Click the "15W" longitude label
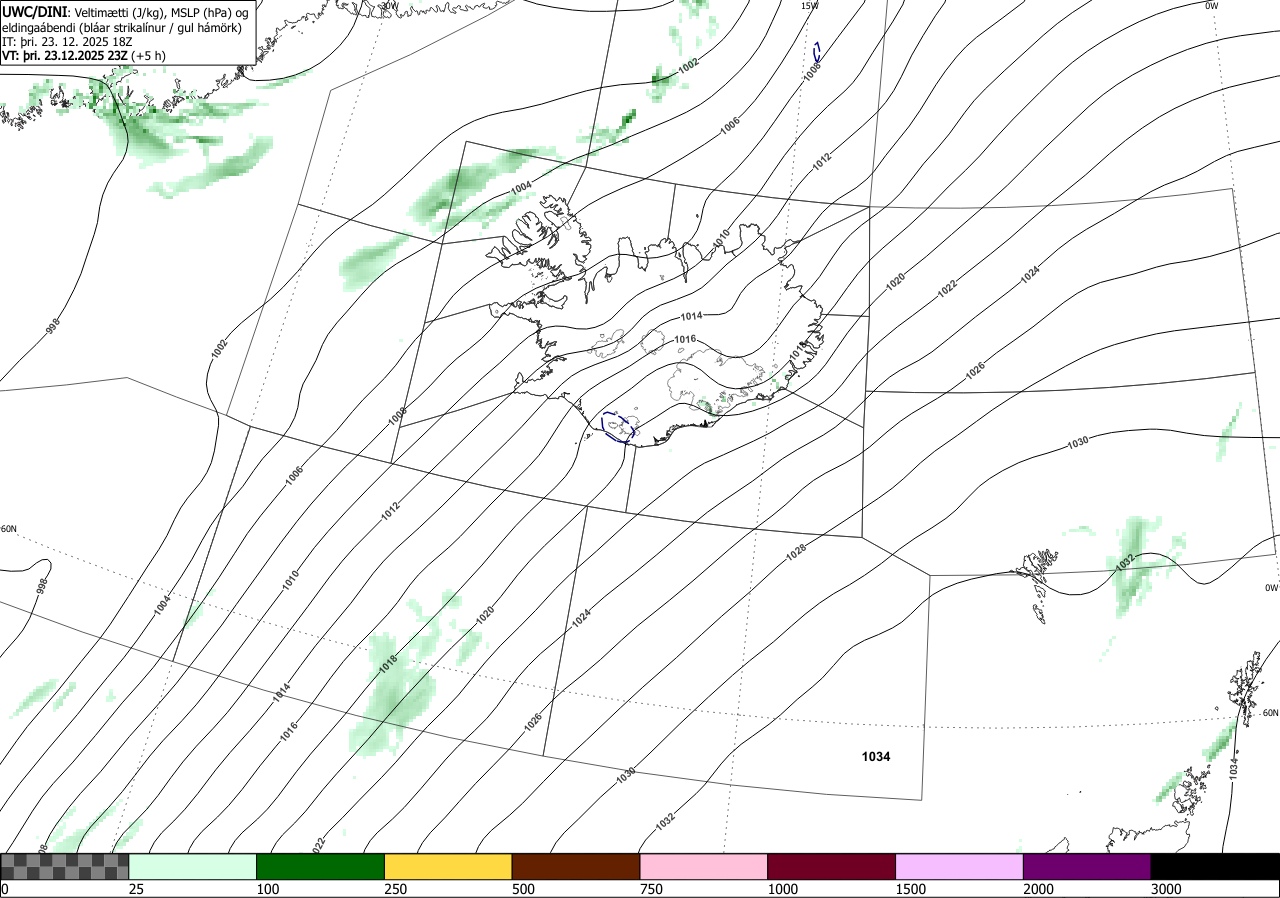 pyautogui.click(x=809, y=6)
